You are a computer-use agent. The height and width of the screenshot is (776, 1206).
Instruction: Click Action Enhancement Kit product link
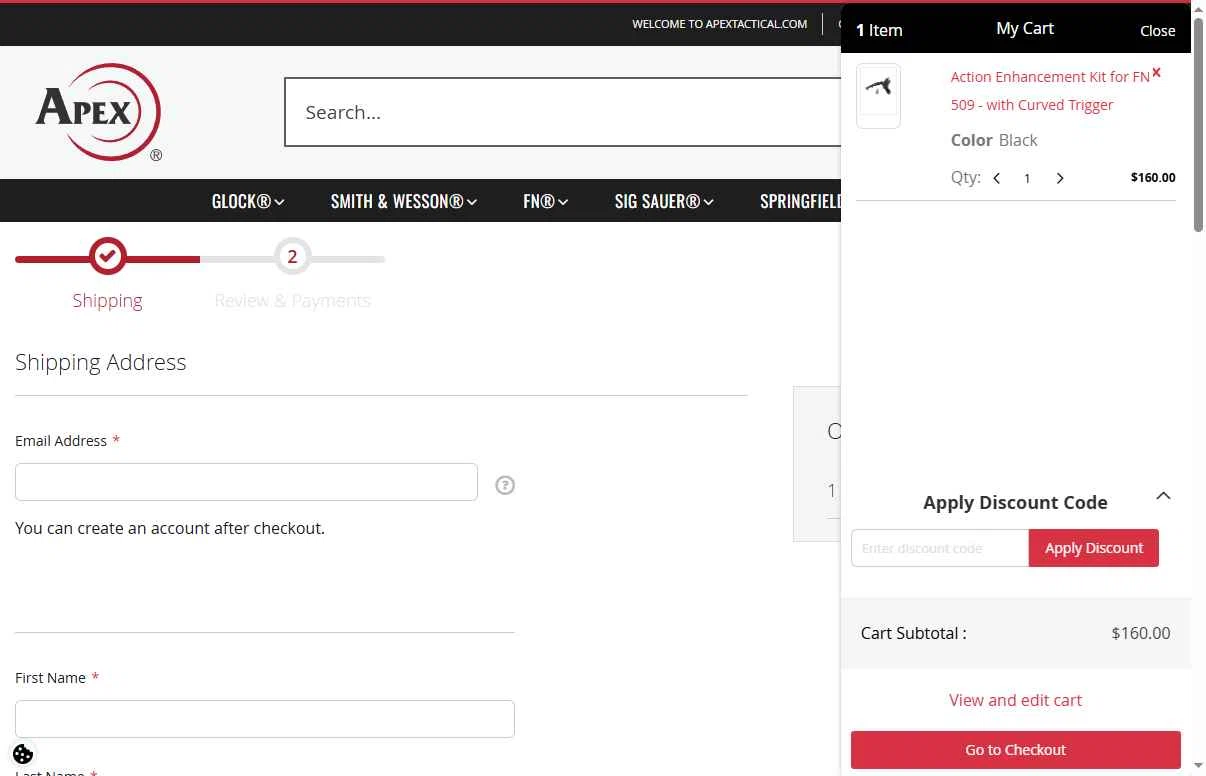(1050, 91)
